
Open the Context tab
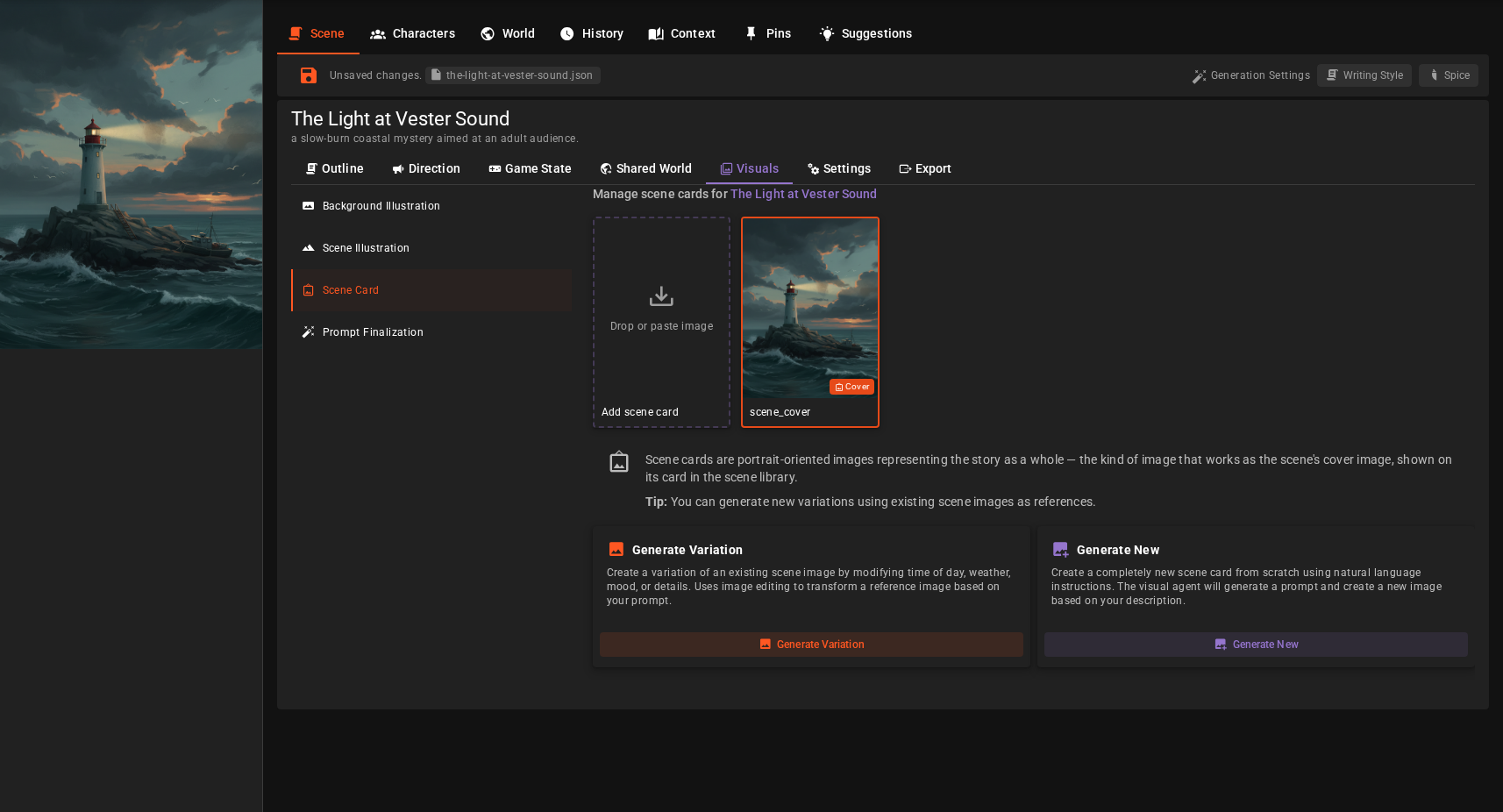(x=682, y=33)
